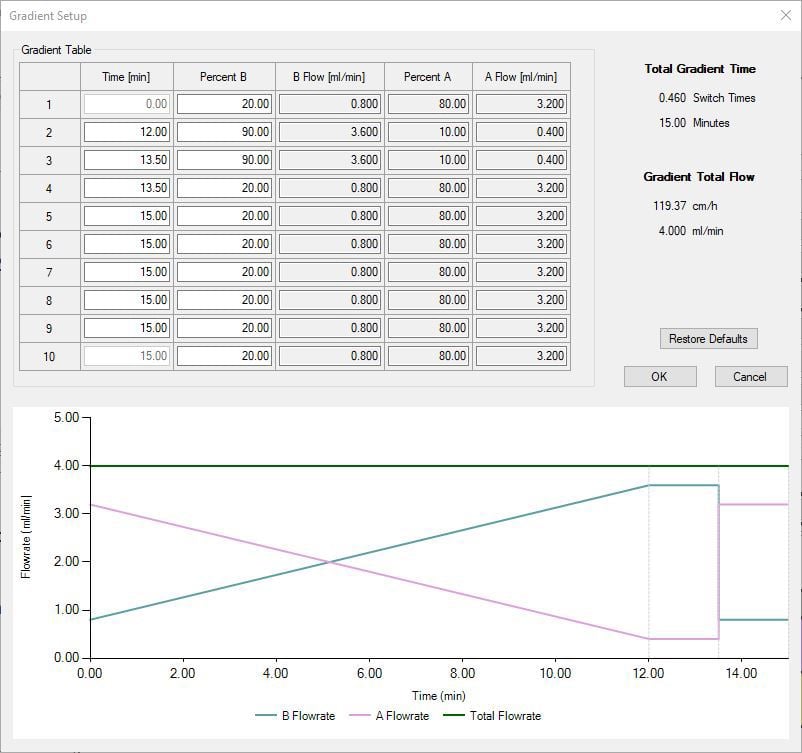Select B Flow value in row 2
The width and height of the screenshot is (802, 753).
click(x=330, y=132)
